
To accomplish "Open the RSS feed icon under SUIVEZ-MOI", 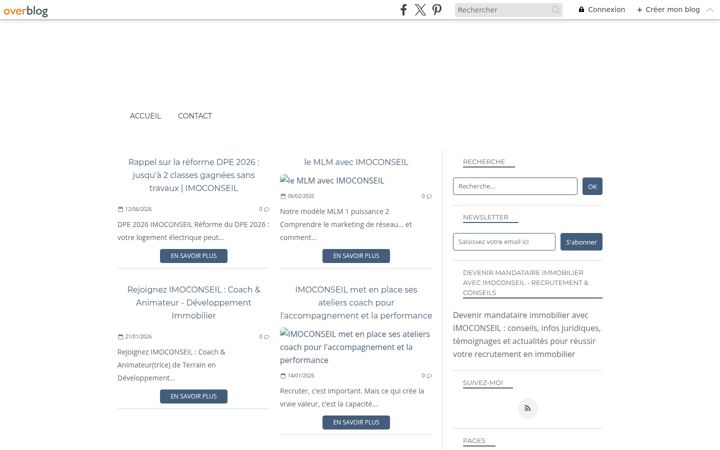I will pyautogui.click(x=528, y=408).
